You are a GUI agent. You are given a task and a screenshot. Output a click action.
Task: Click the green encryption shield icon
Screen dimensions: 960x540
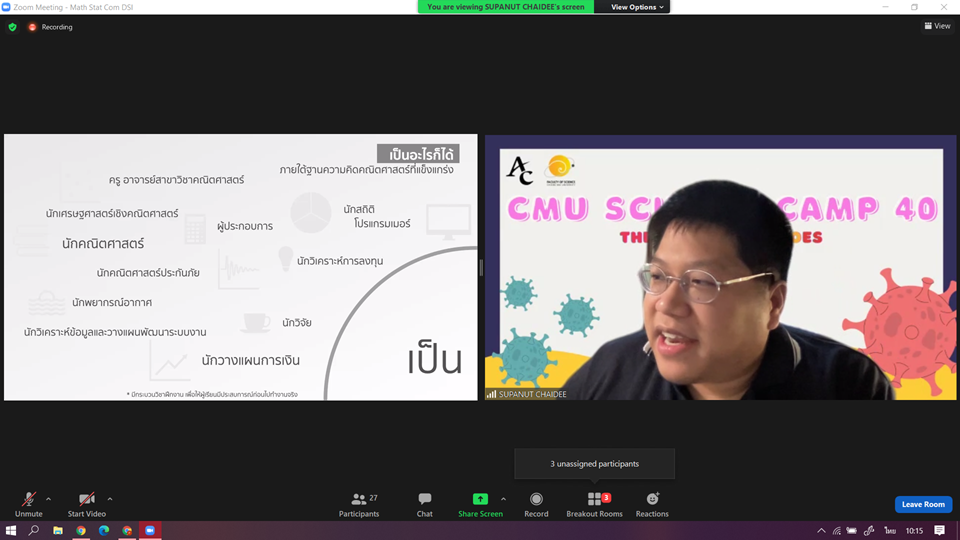pyautogui.click(x=12, y=27)
